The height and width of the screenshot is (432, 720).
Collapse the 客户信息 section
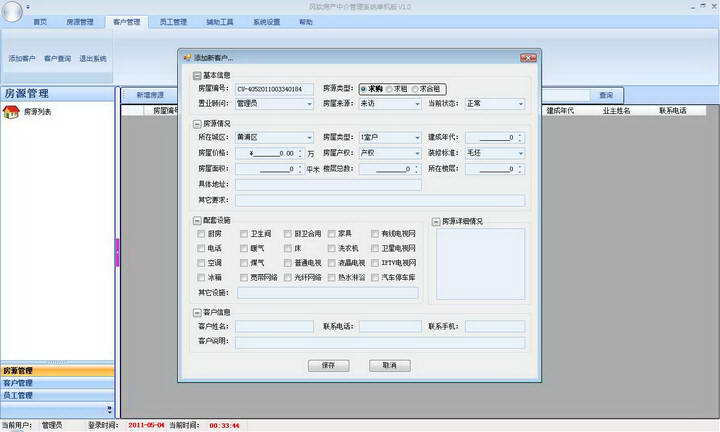click(197, 313)
